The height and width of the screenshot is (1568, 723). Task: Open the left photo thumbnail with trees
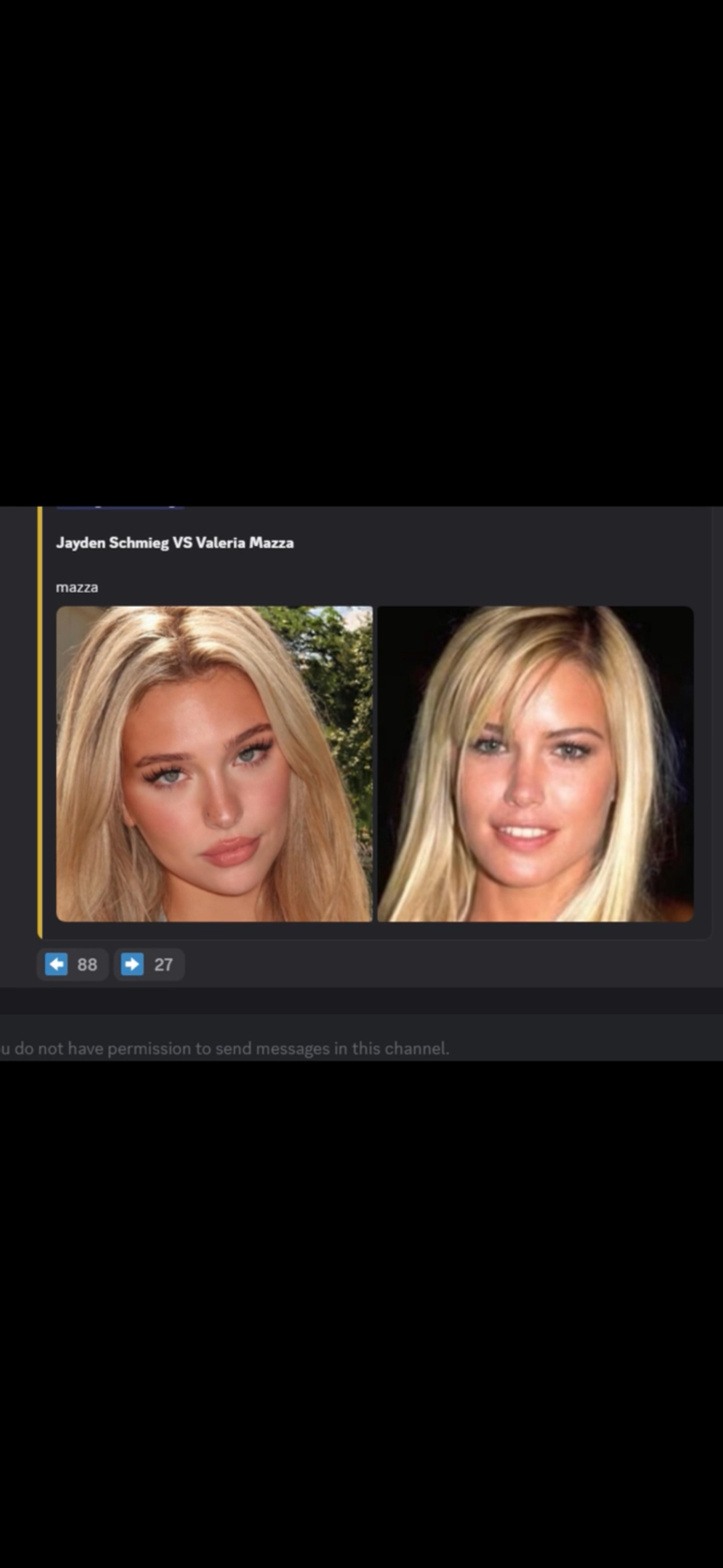pos(214,763)
